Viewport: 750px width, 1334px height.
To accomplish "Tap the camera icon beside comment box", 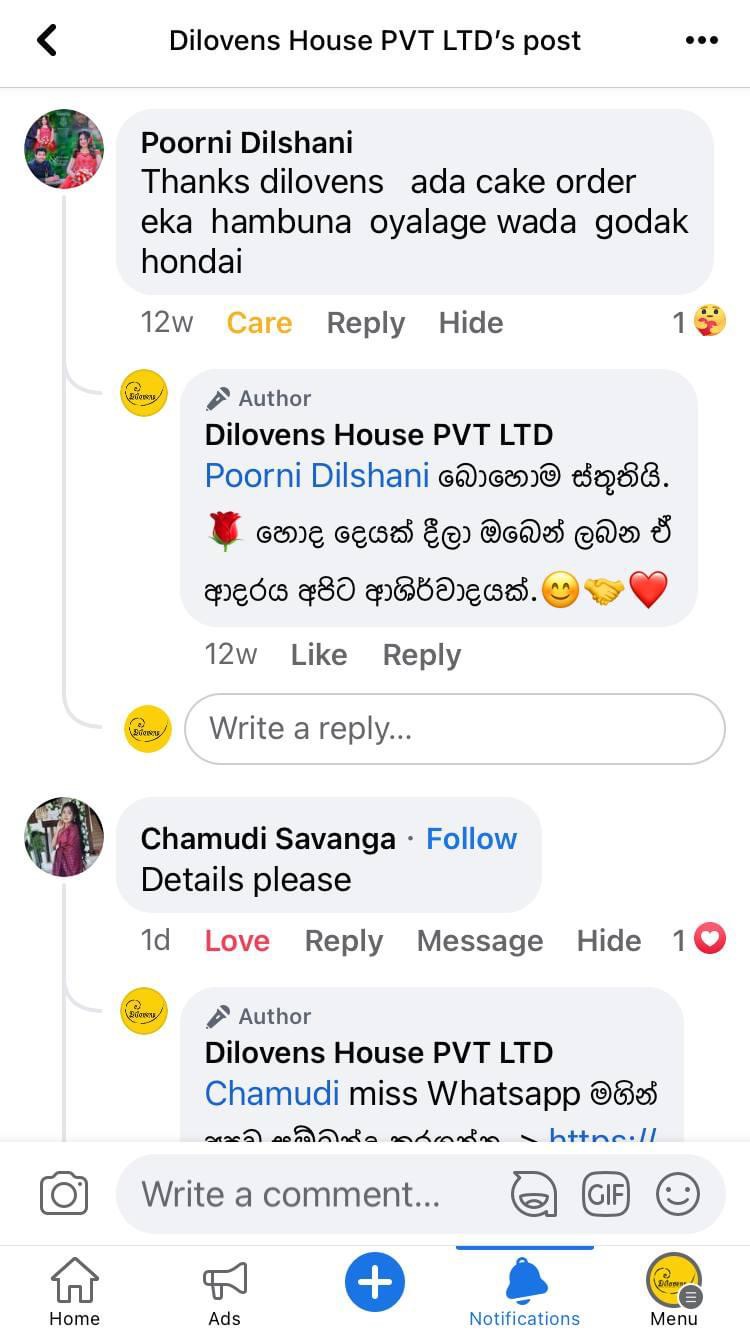I will point(64,1194).
